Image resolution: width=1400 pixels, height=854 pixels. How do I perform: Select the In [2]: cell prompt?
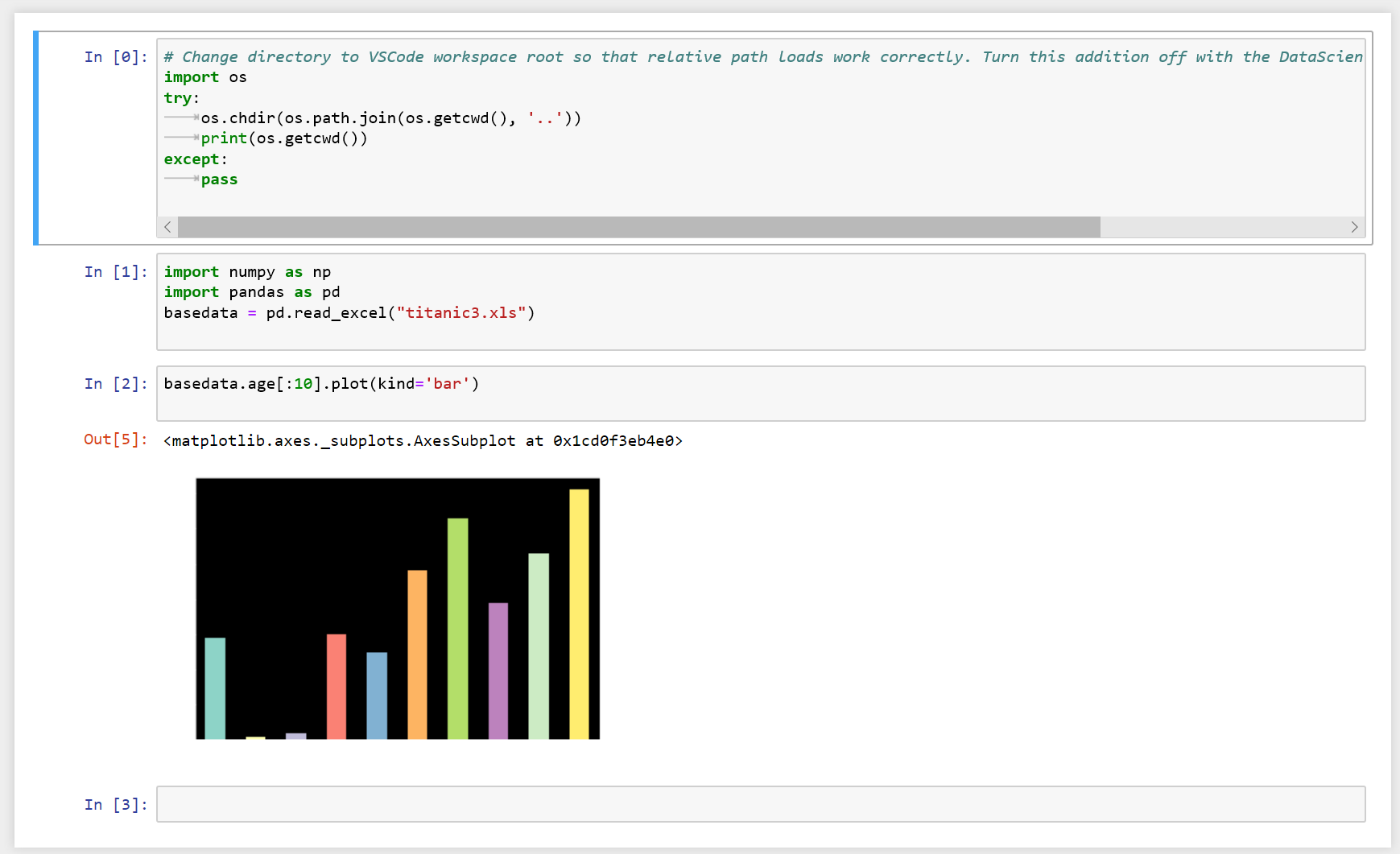tap(116, 384)
